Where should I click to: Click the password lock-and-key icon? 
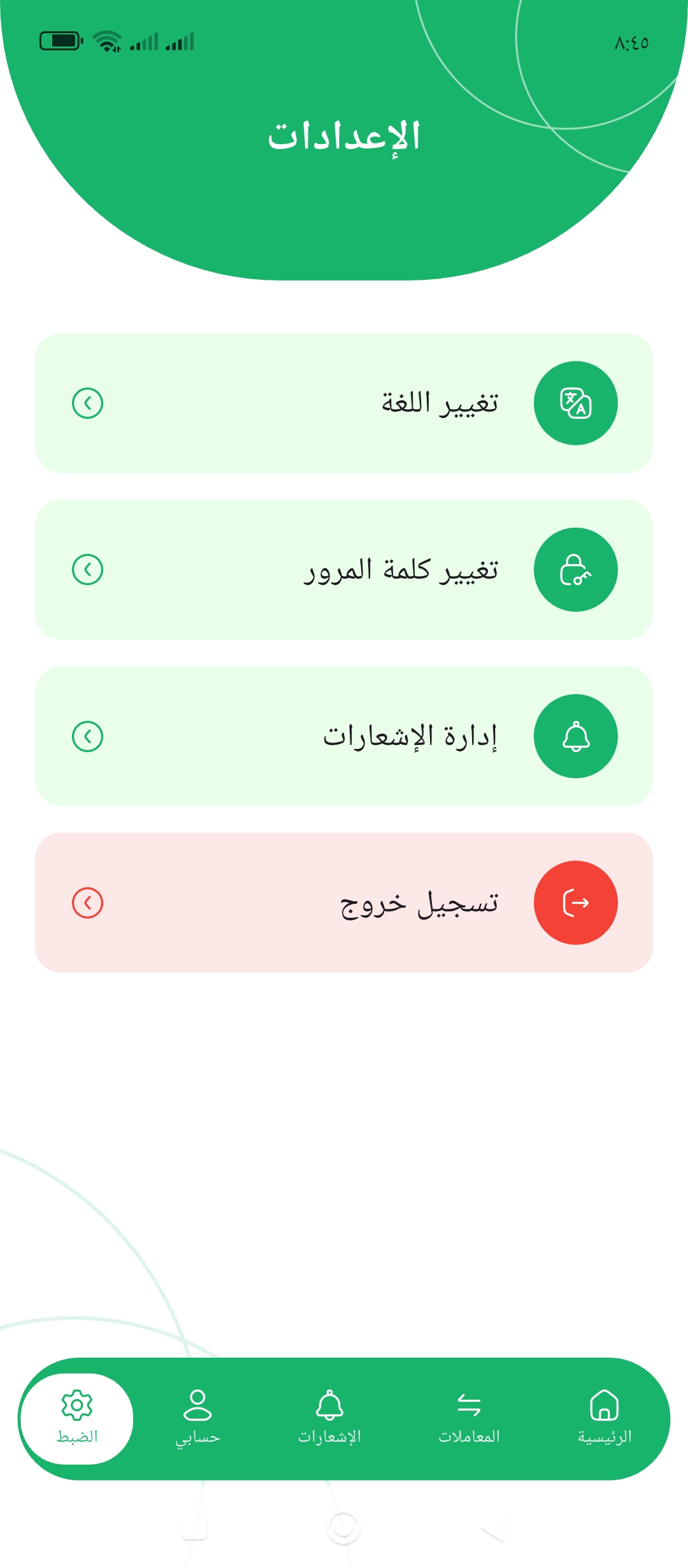tap(575, 569)
